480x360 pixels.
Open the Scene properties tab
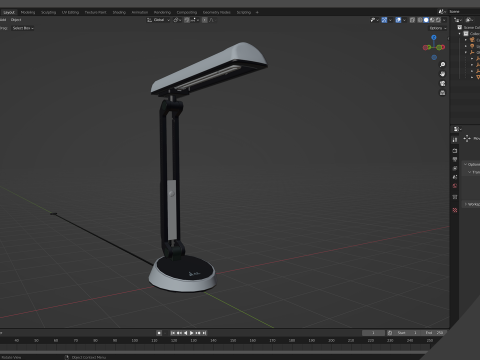click(x=455, y=177)
